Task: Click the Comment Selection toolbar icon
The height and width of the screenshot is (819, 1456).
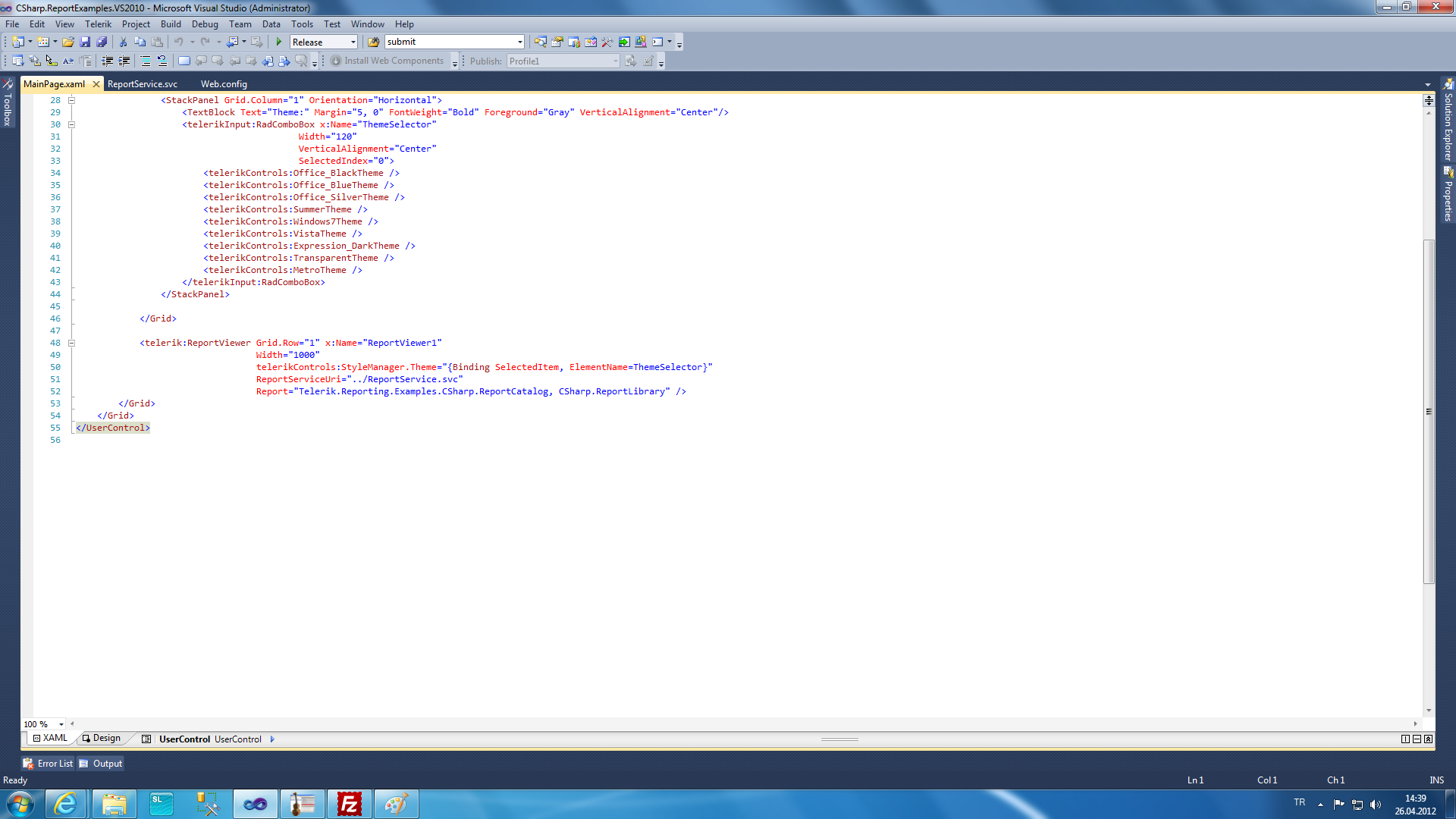Action: coord(145,61)
